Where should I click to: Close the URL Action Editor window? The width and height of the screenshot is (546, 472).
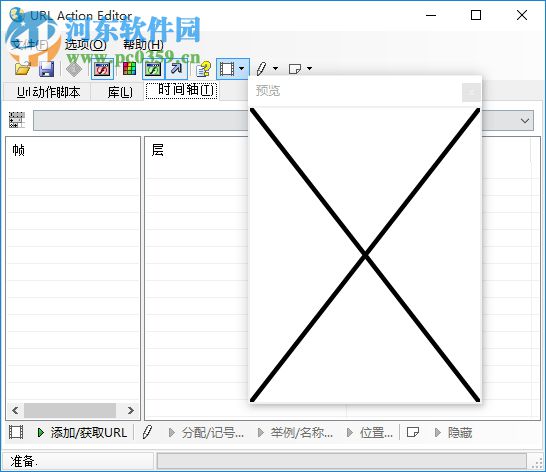[522, 15]
